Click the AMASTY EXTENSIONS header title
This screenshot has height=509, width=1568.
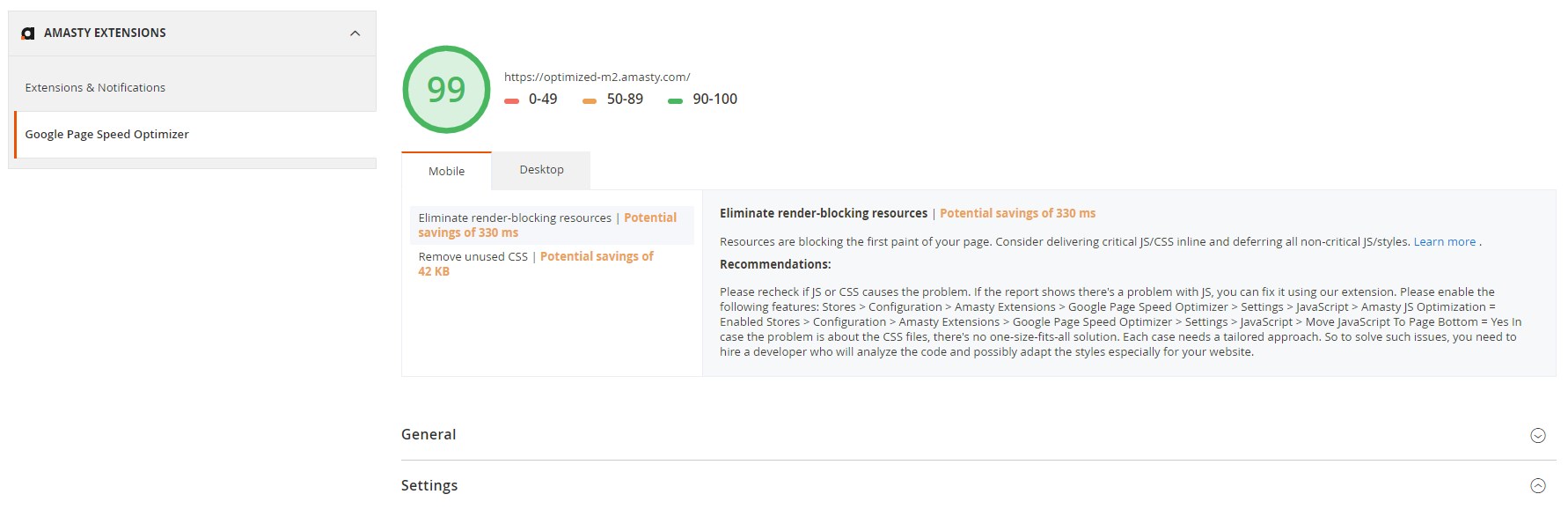tap(105, 33)
